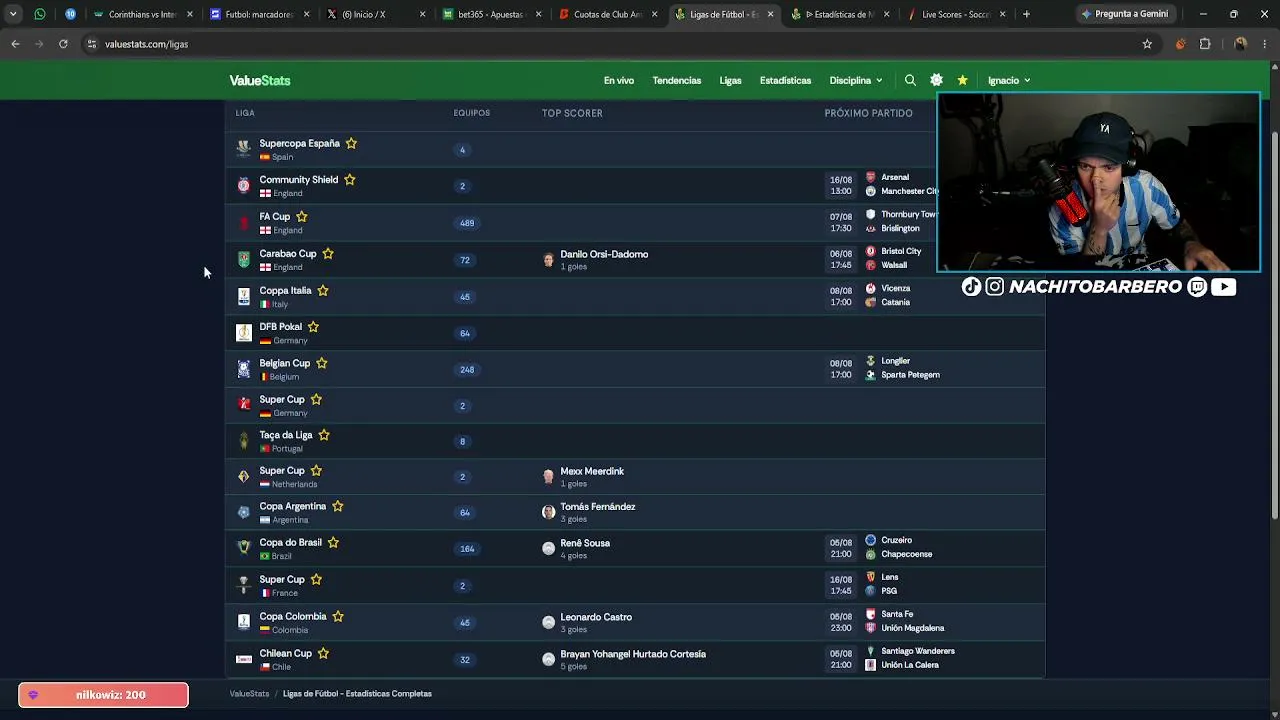Screen dimensions: 1280x720
Task: Click the ValueStats logo
Action: (x=260, y=80)
